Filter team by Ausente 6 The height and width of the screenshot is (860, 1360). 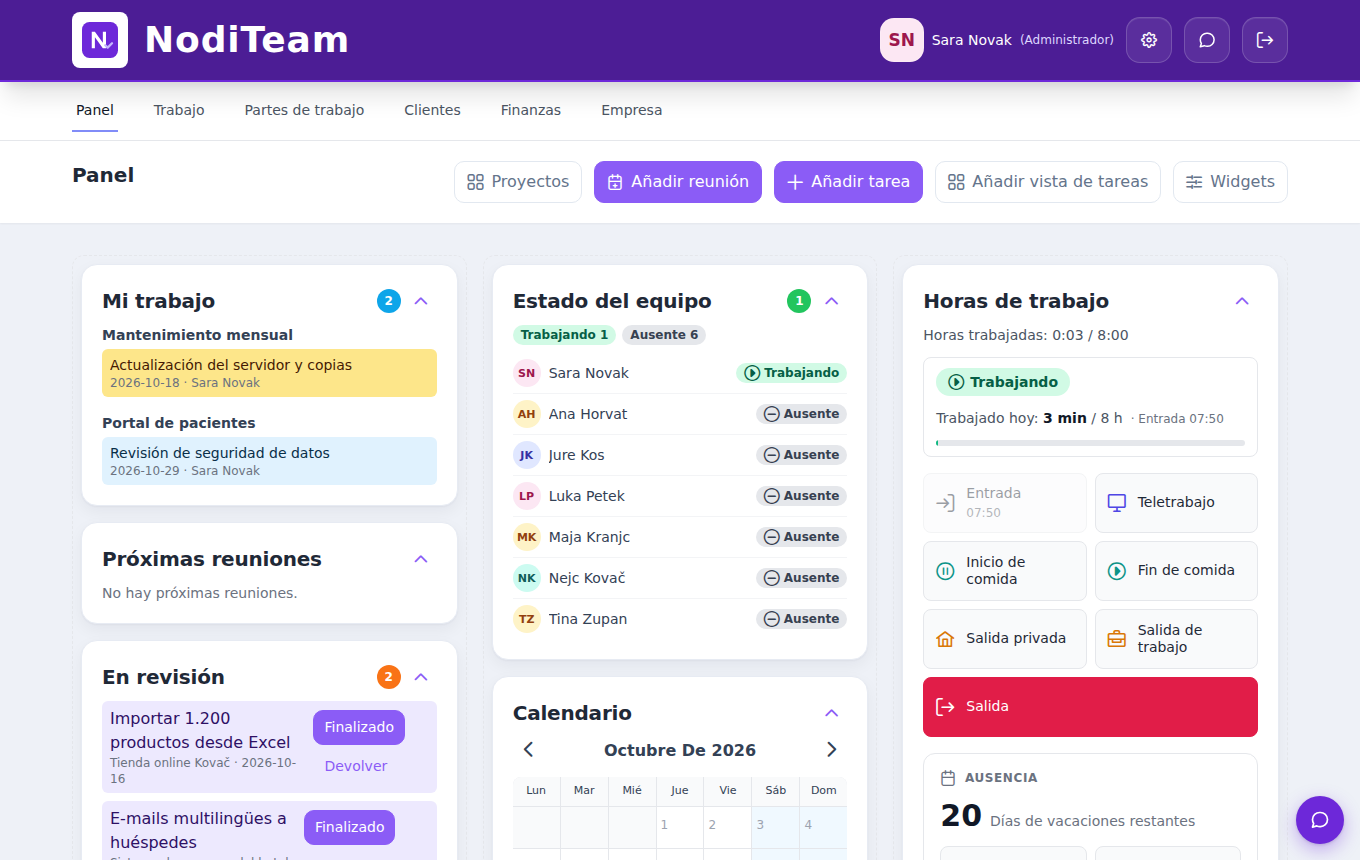click(664, 335)
